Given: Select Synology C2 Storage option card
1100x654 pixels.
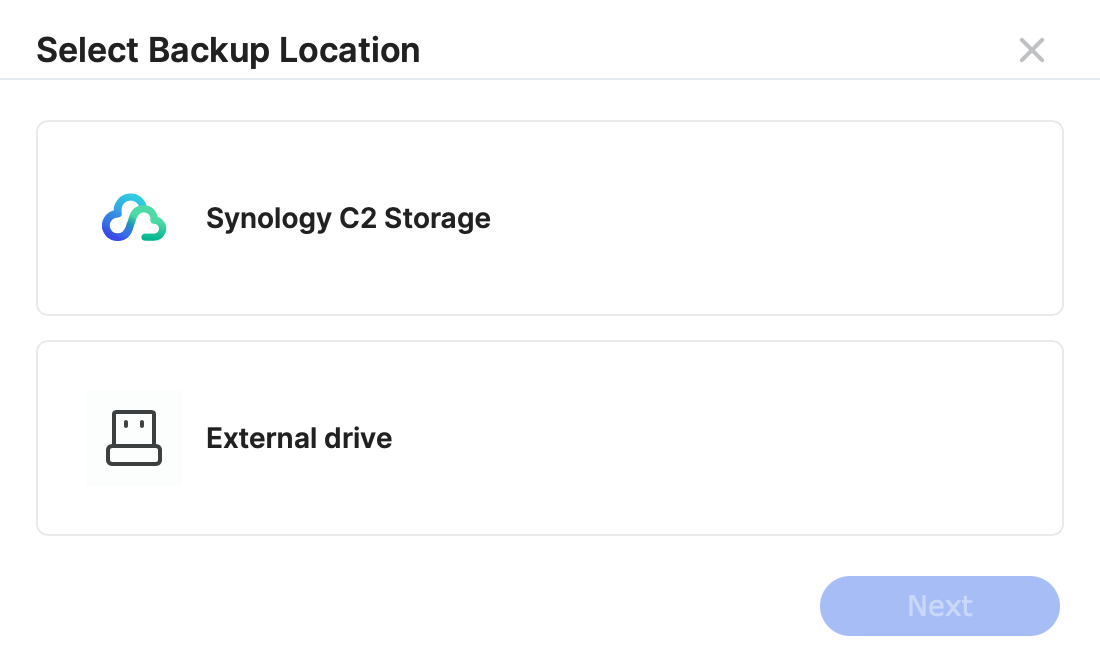Looking at the screenshot, I should [x=550, y=218].
